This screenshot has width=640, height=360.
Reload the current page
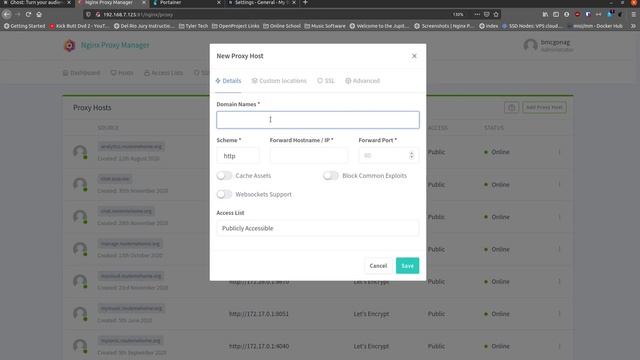point(28,14)
